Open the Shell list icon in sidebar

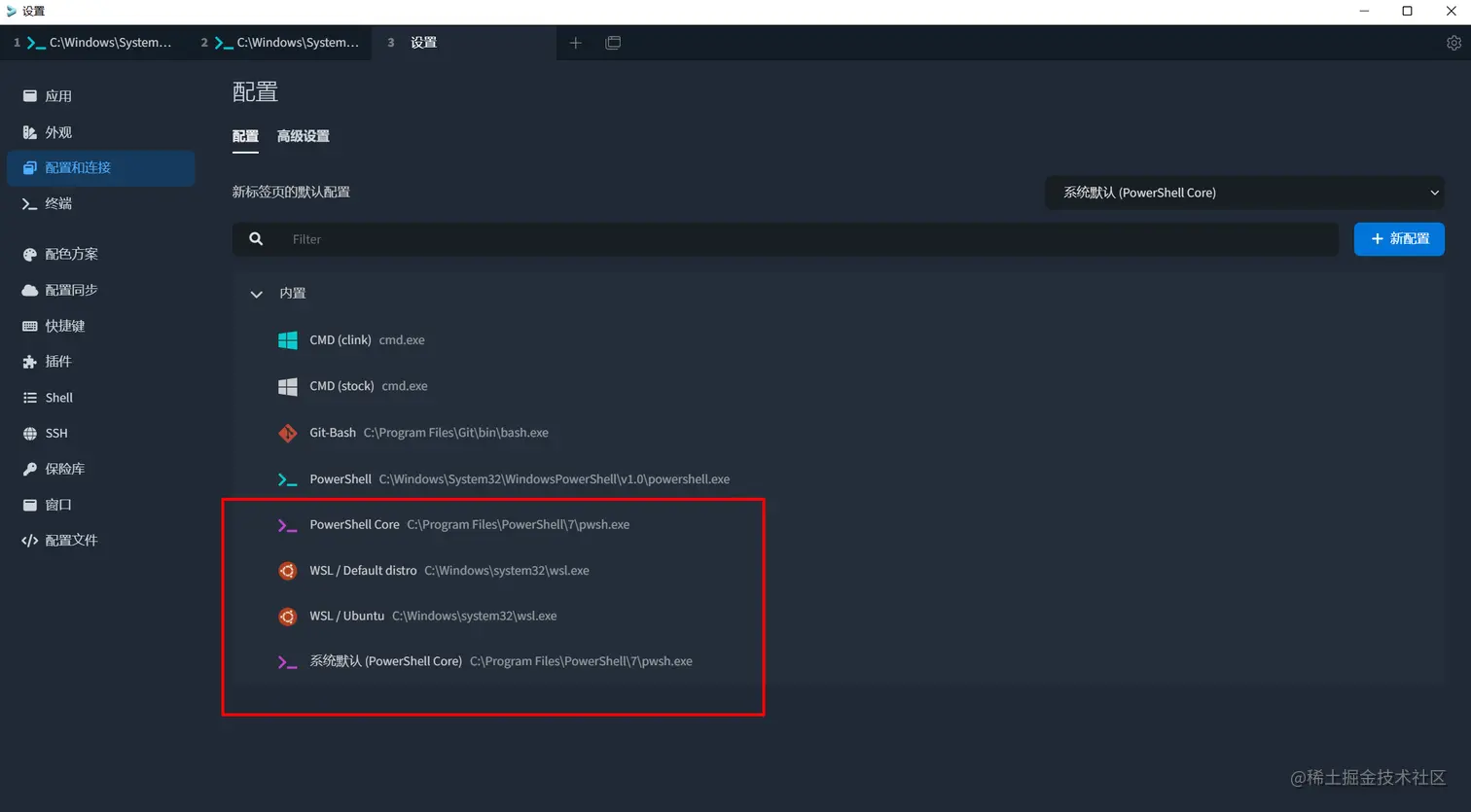point(30,398)
